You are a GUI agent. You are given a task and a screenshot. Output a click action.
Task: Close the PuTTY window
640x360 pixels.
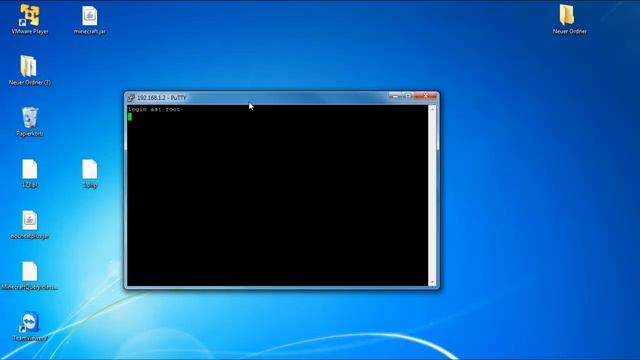(x=425, y=96)
